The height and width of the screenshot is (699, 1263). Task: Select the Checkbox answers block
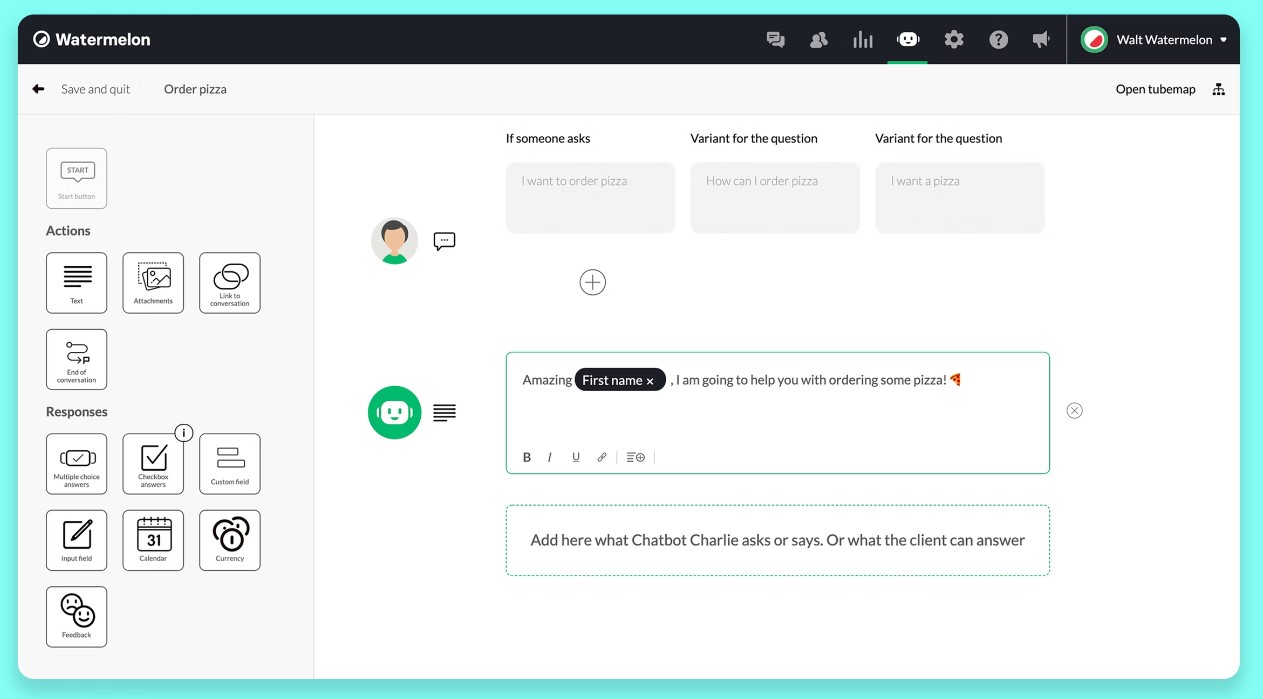point(153,464)
